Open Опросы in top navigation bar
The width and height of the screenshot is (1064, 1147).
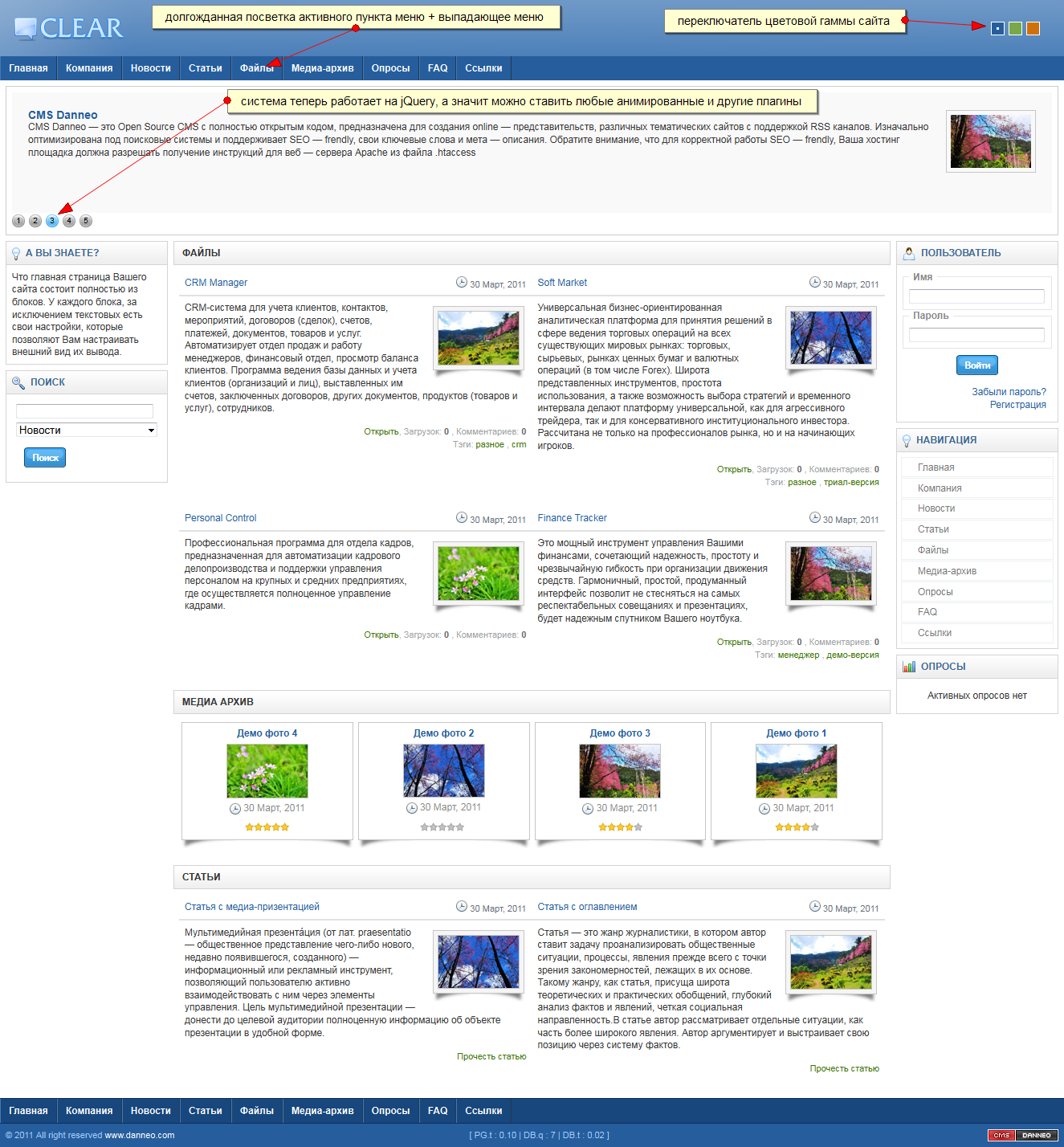tap(391, 68)
